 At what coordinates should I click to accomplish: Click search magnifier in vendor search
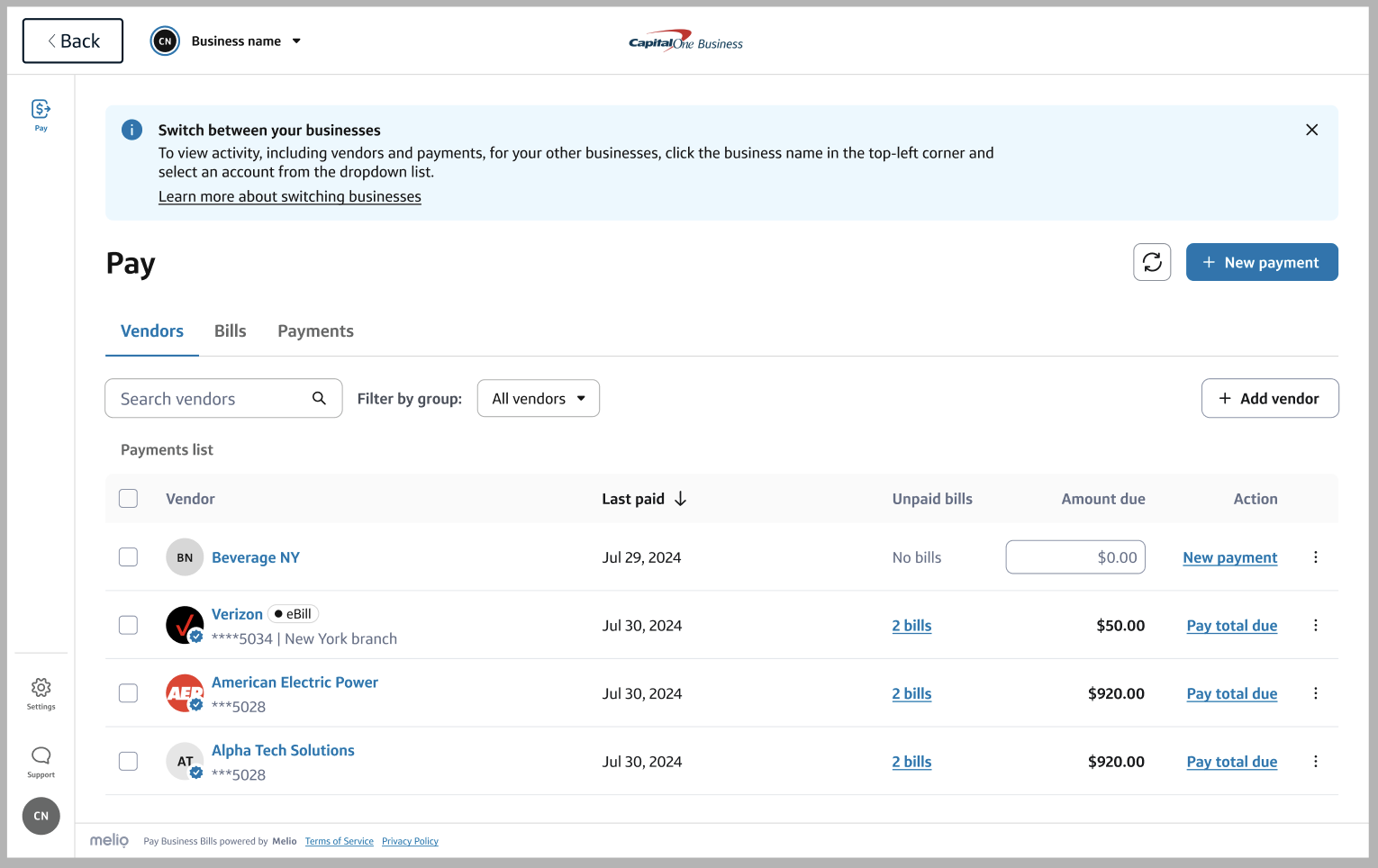point(319,398)
